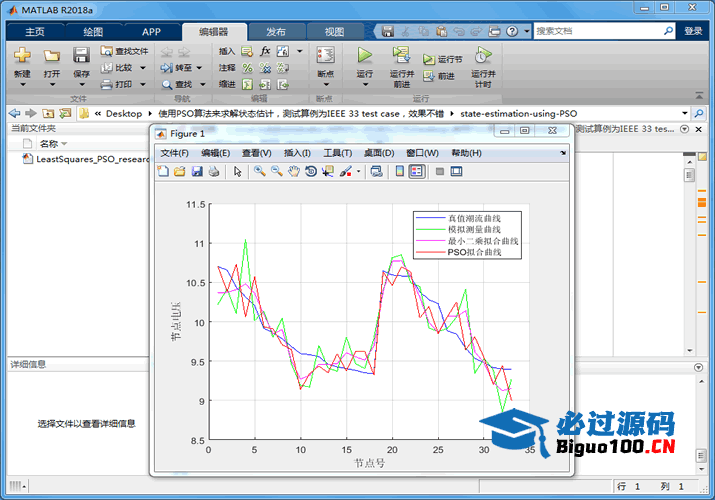Image resolution: width=715 pixels, height=500 pixels.
Task: Toggle the insert colorbar button
Action: pyautogui.click(x=399, y=171)
